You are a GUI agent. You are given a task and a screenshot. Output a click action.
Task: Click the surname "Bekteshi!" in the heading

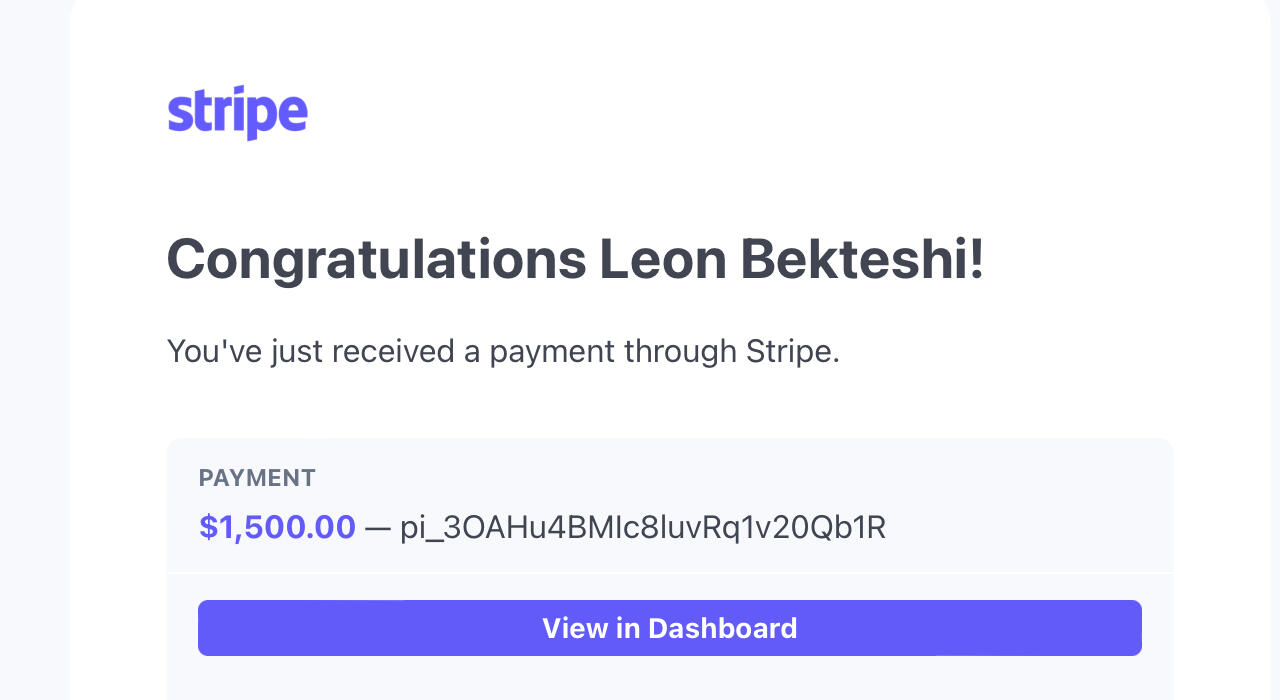tap(862, 259)
